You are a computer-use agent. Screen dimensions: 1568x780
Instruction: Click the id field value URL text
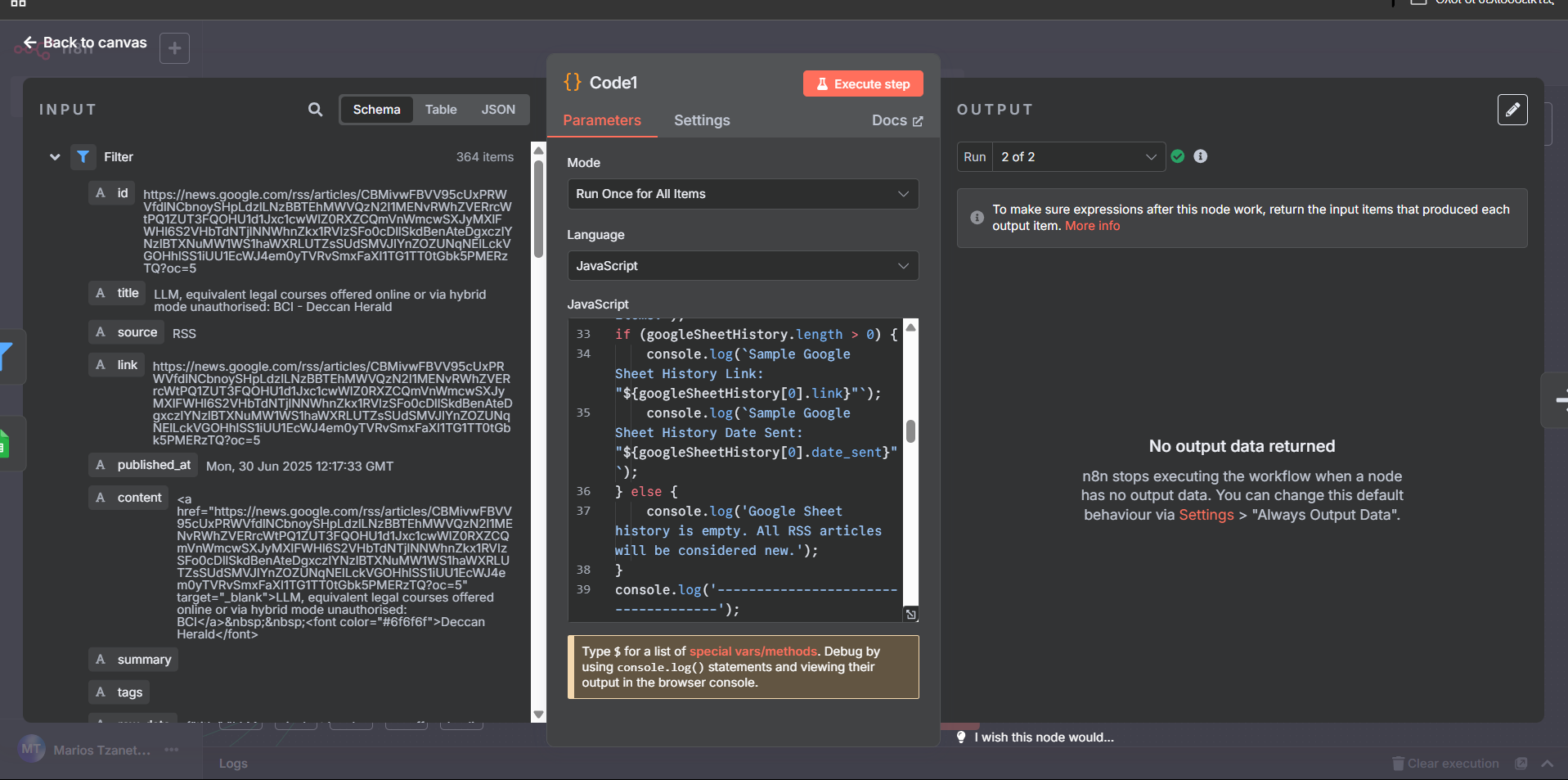point(327,232)
